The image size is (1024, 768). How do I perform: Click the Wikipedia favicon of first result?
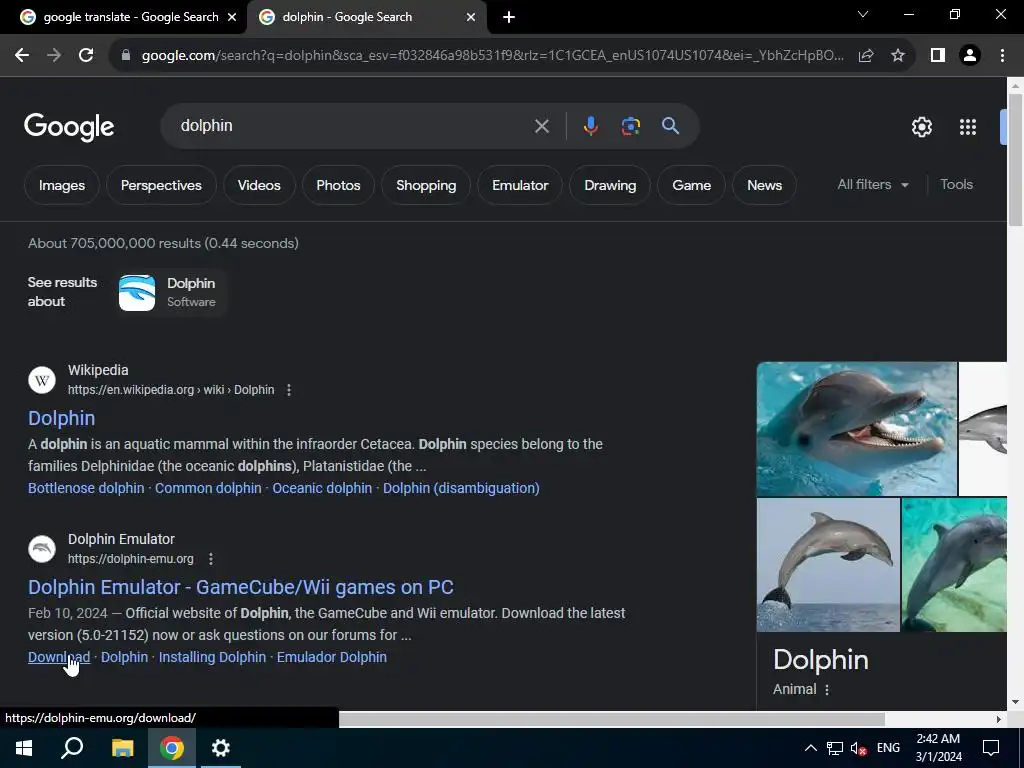click(x=42, y=380)
